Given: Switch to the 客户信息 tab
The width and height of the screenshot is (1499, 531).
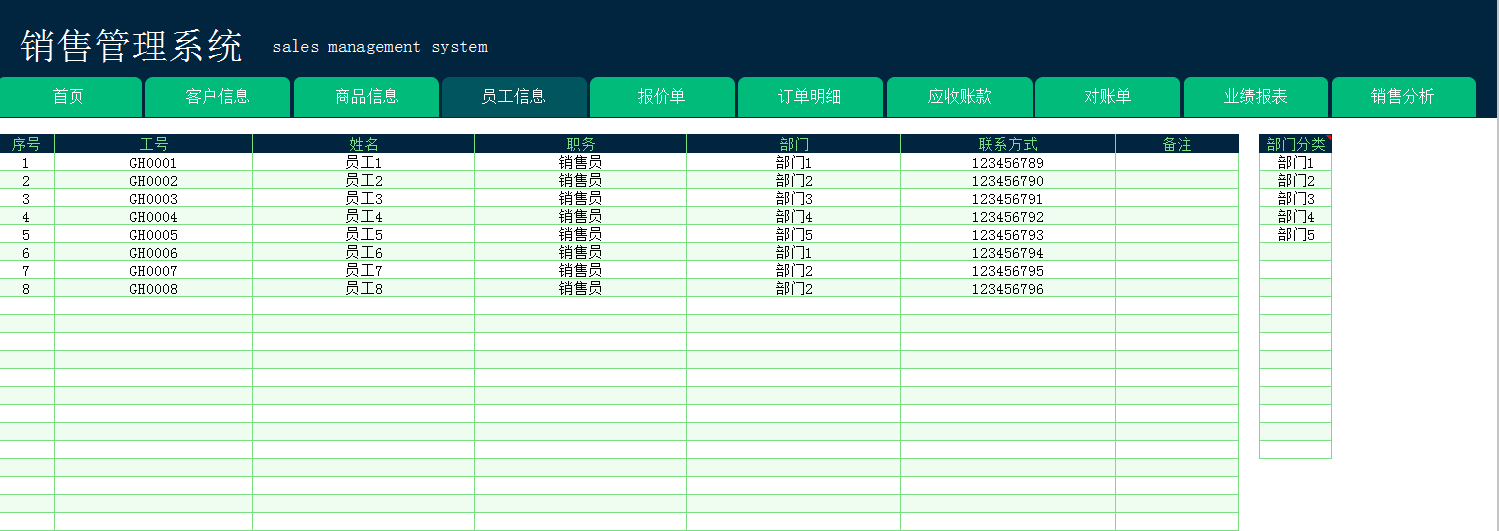Looking at the screenshot, I should (217, 97).
